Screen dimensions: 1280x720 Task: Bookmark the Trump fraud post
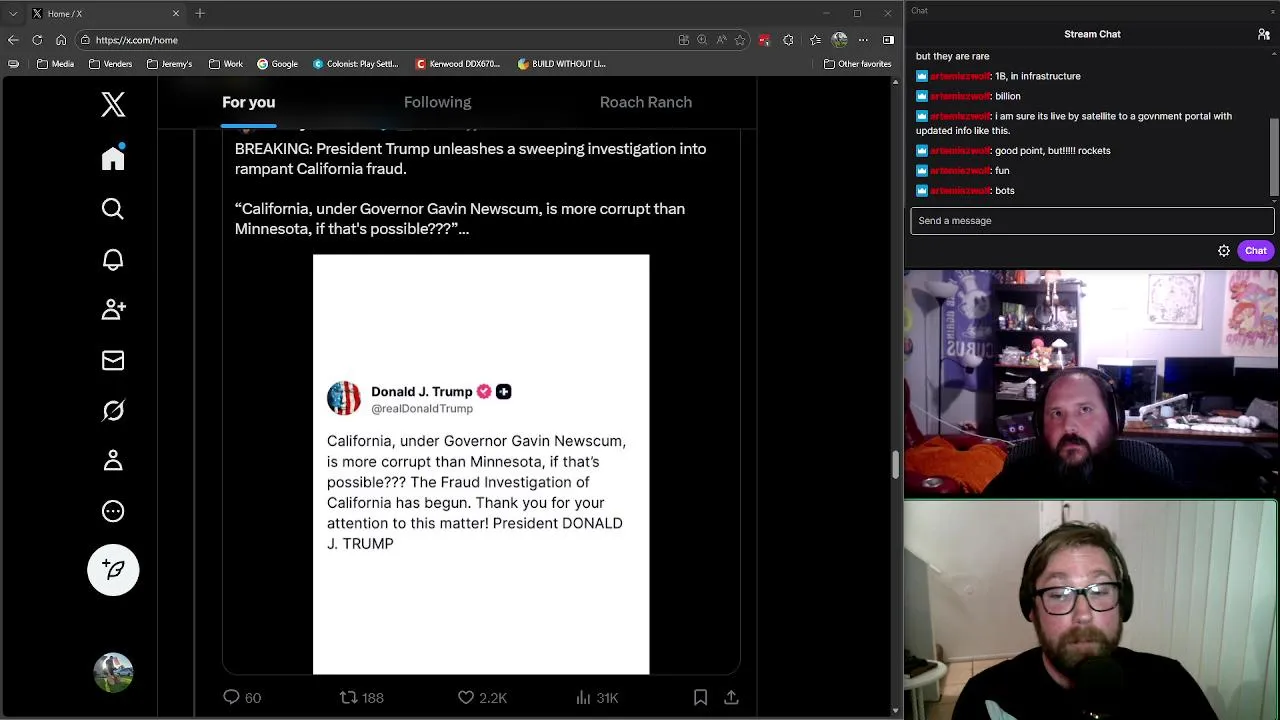(x=700, y=697)
